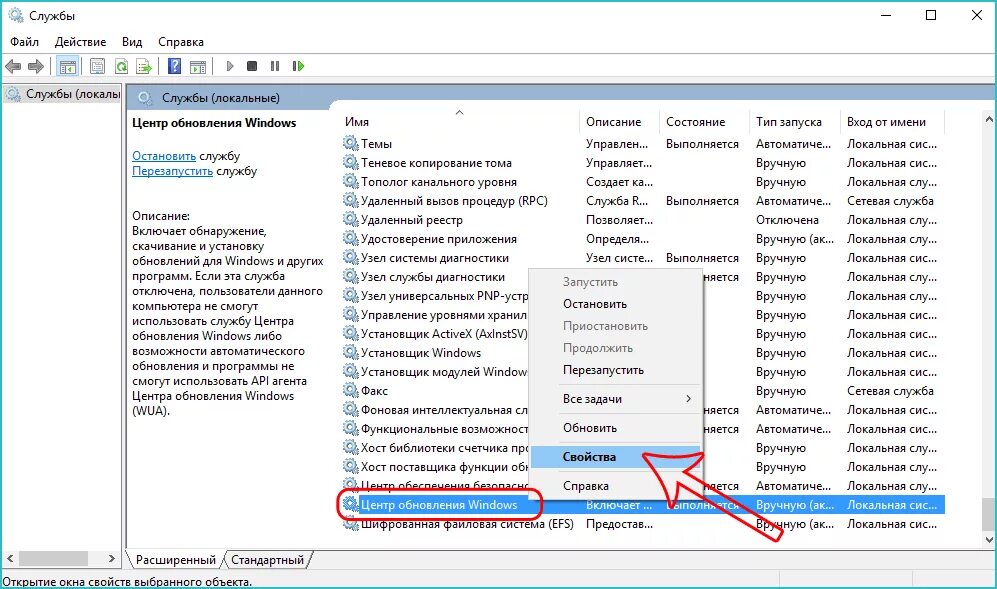Open the Действие menu
997x589 pixels.
click(x=80, y=42)
